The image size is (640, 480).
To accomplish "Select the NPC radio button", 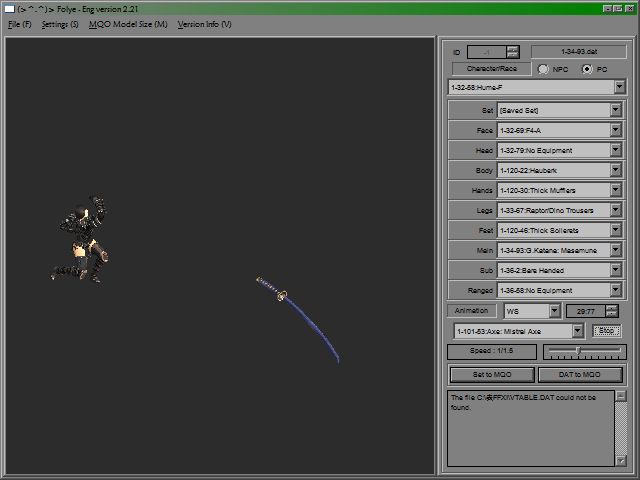I will point(544,69).
